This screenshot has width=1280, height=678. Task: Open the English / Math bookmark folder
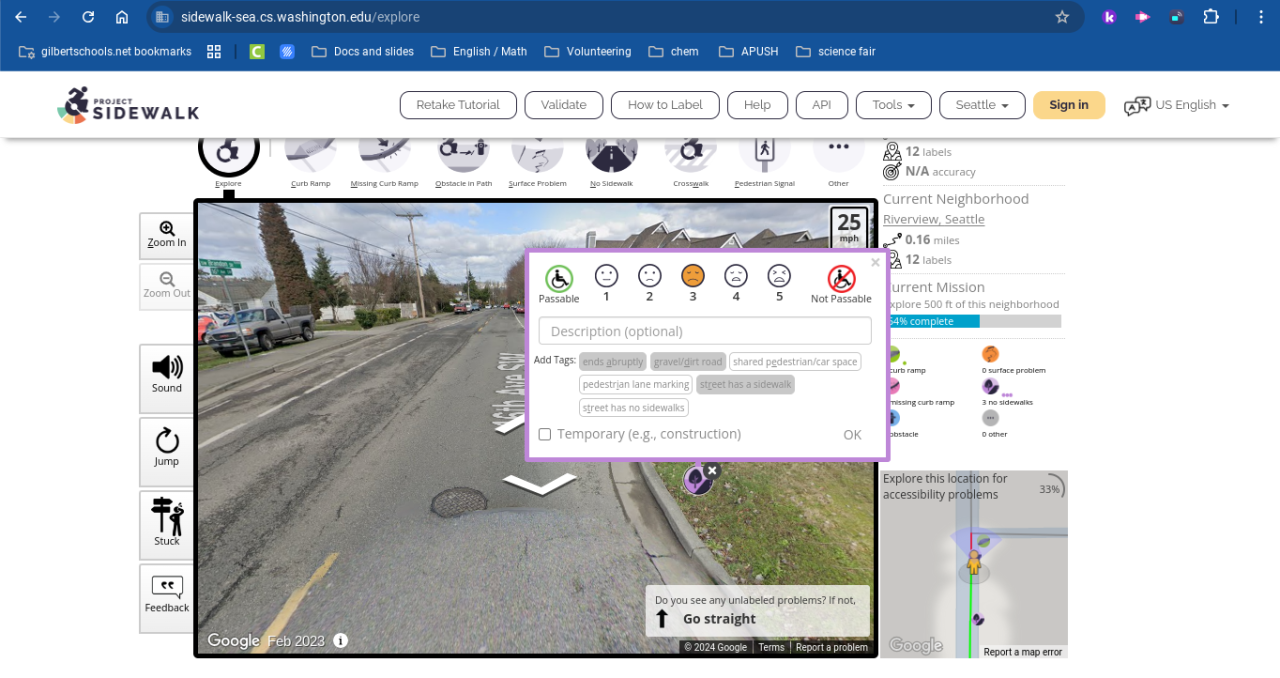click(478, 52)
